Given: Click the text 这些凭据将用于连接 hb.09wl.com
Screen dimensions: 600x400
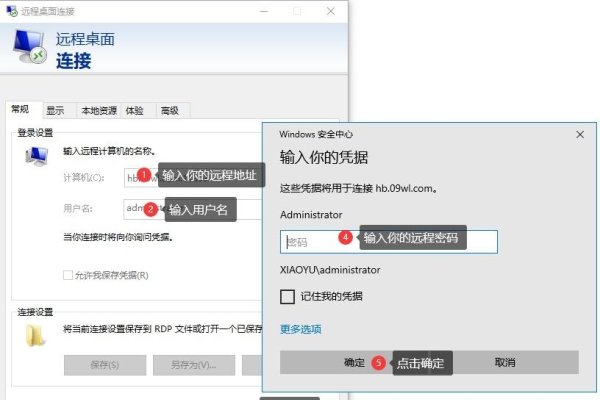Looking at the screenshot, I should tap(359, 188).
